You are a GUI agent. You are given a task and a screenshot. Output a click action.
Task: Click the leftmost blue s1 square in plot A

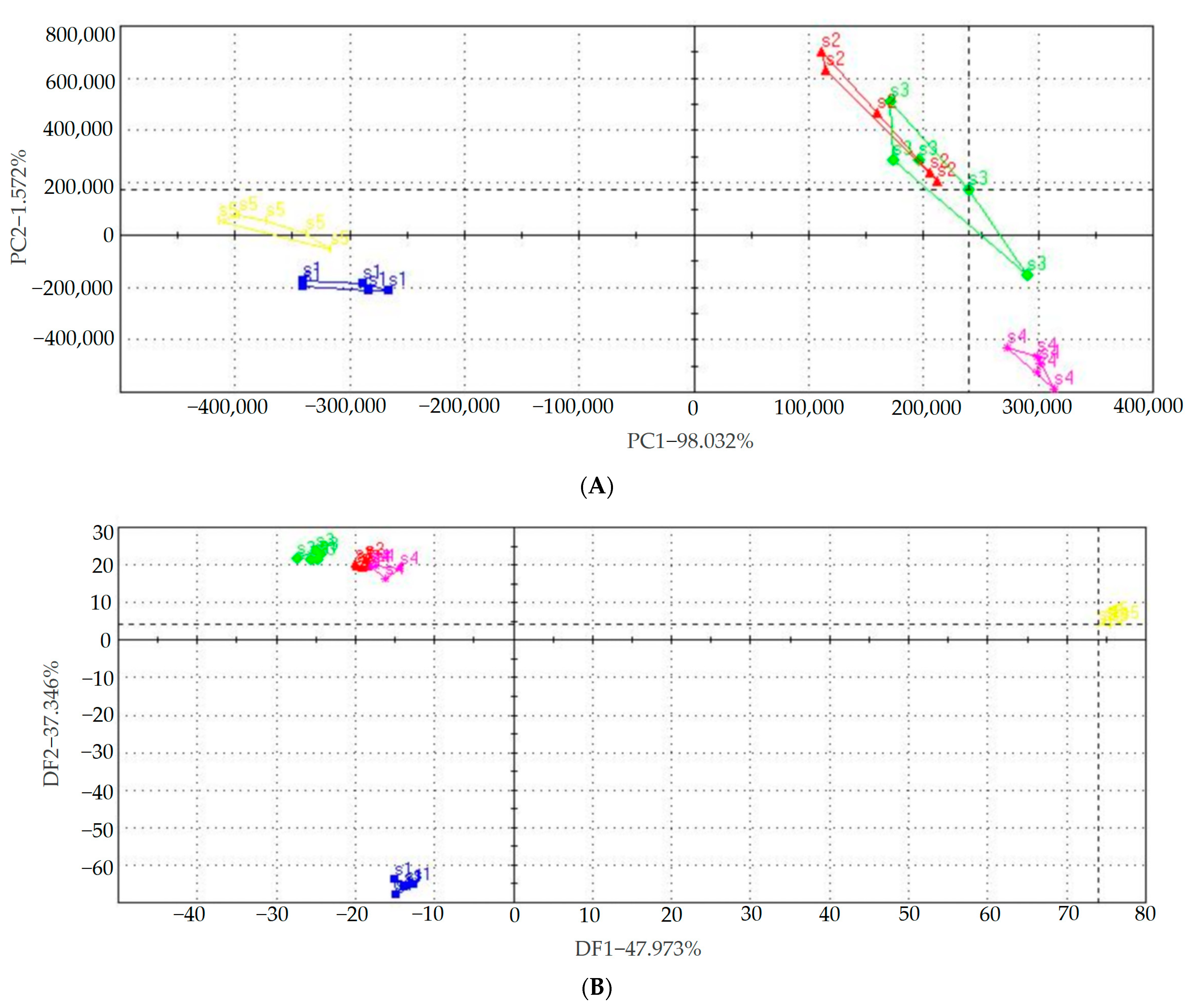302,282
